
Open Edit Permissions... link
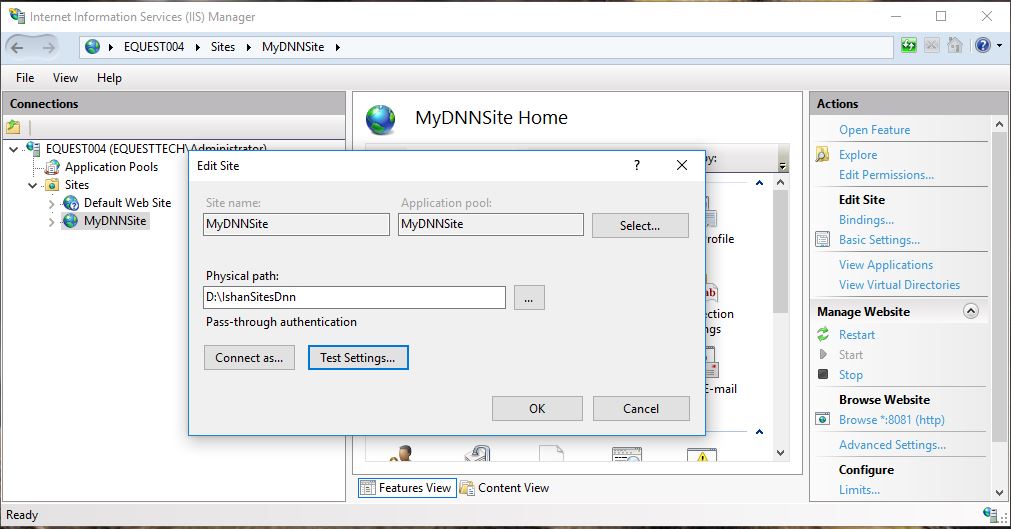click(886, 175)
